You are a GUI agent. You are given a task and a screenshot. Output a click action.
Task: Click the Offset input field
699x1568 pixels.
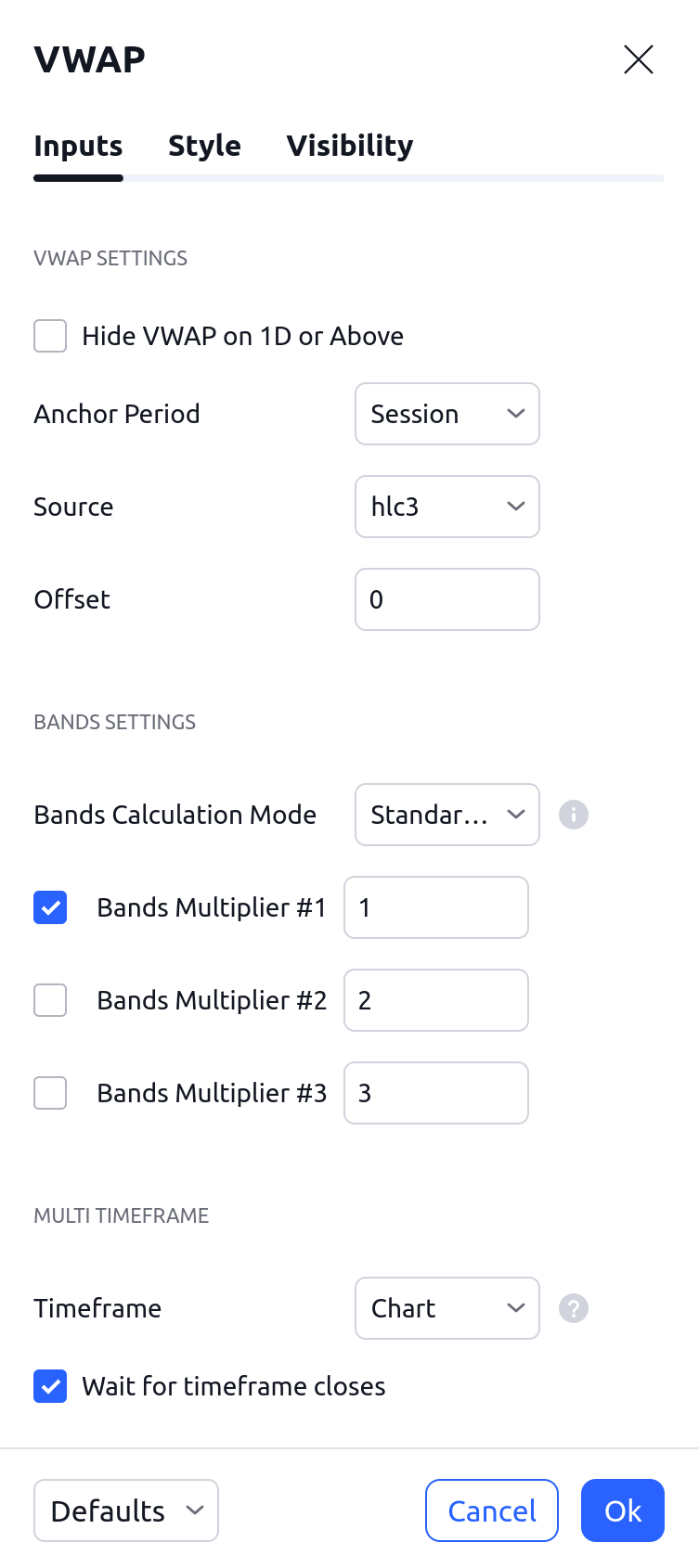click(447, 599)
